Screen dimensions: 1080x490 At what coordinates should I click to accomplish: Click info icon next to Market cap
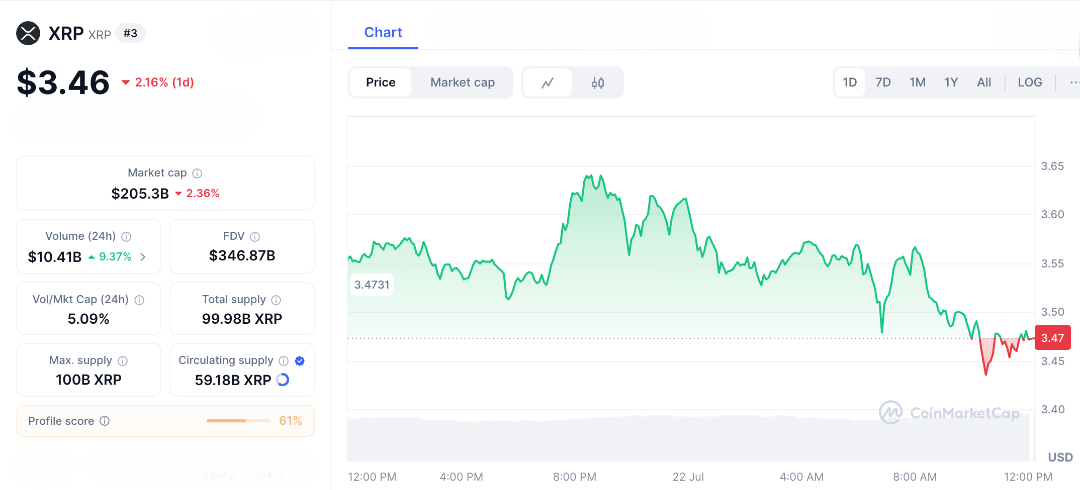click(x=197, y=173)
